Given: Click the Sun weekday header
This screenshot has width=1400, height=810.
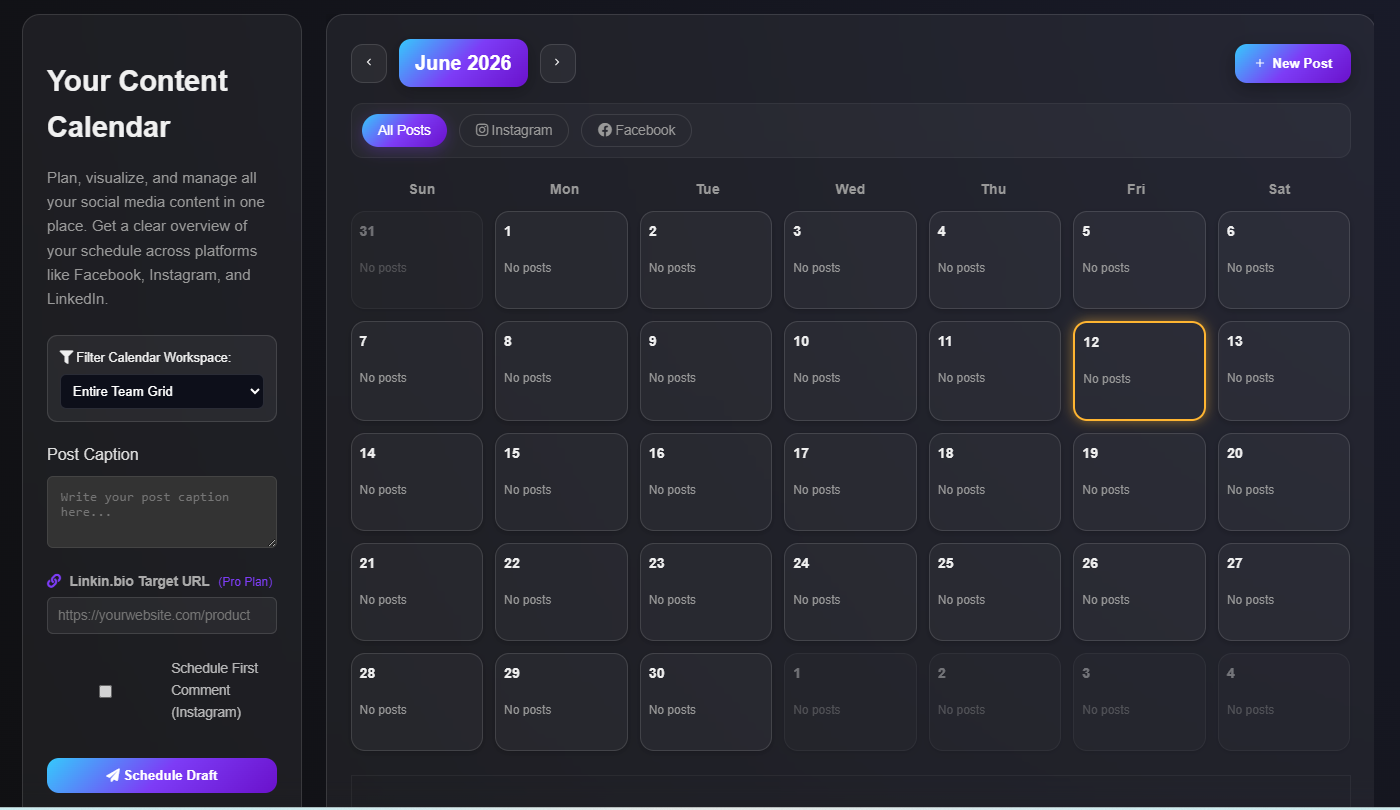Looking at the screenshot, I should [422, 189].
